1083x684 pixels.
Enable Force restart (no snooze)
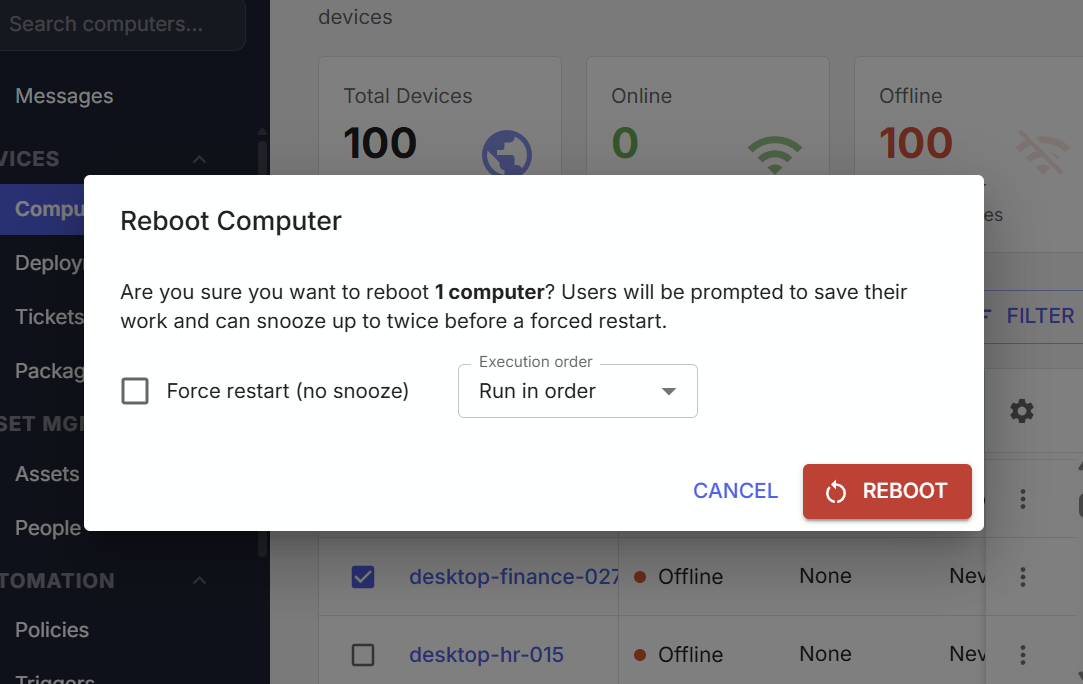[135, 391]
